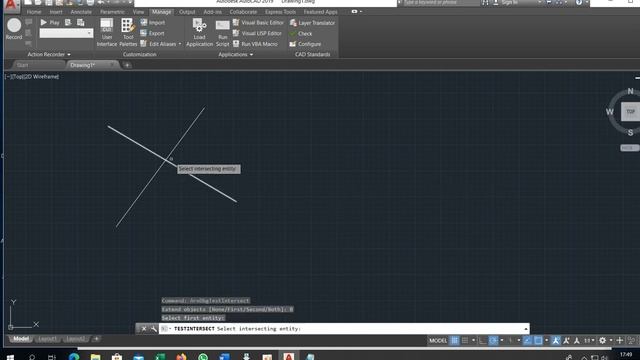Open Edit Aliases
This screenshot has height=360, width=640.
(x=158, y=44)
